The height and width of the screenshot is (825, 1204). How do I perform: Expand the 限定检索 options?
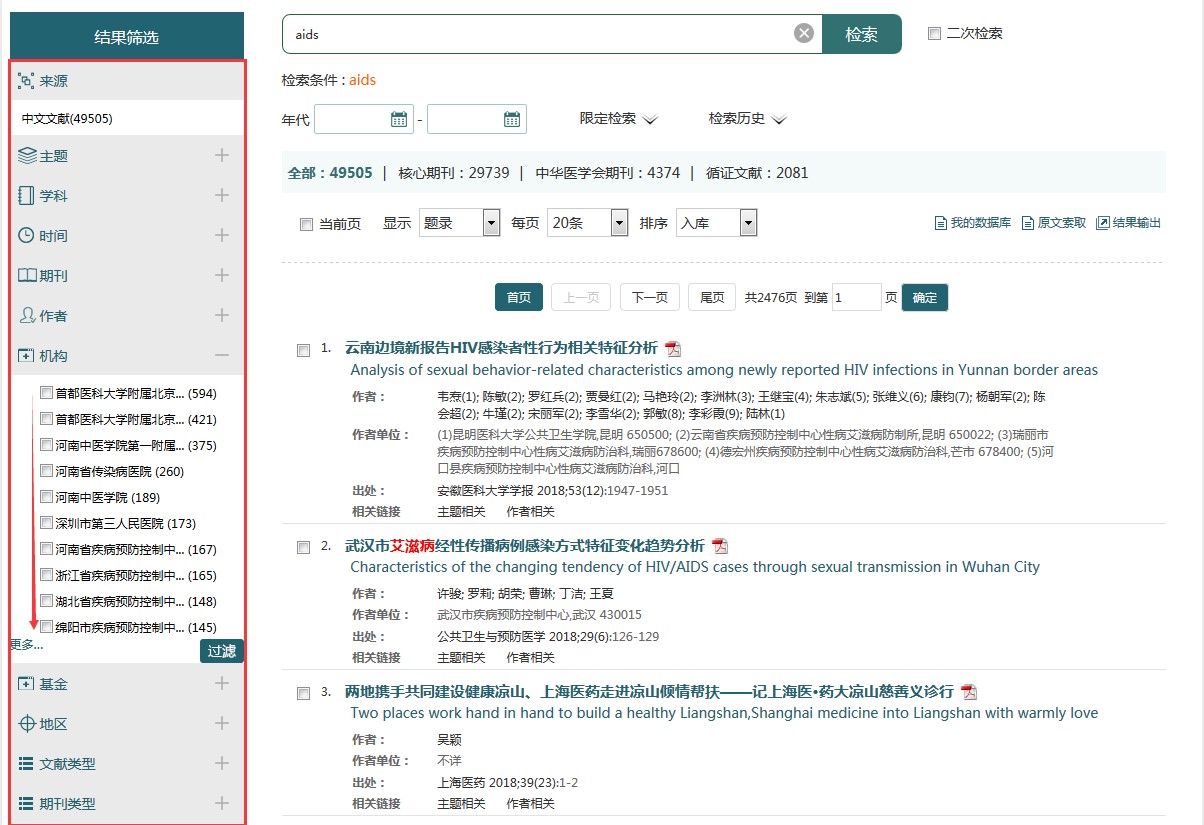618,119
